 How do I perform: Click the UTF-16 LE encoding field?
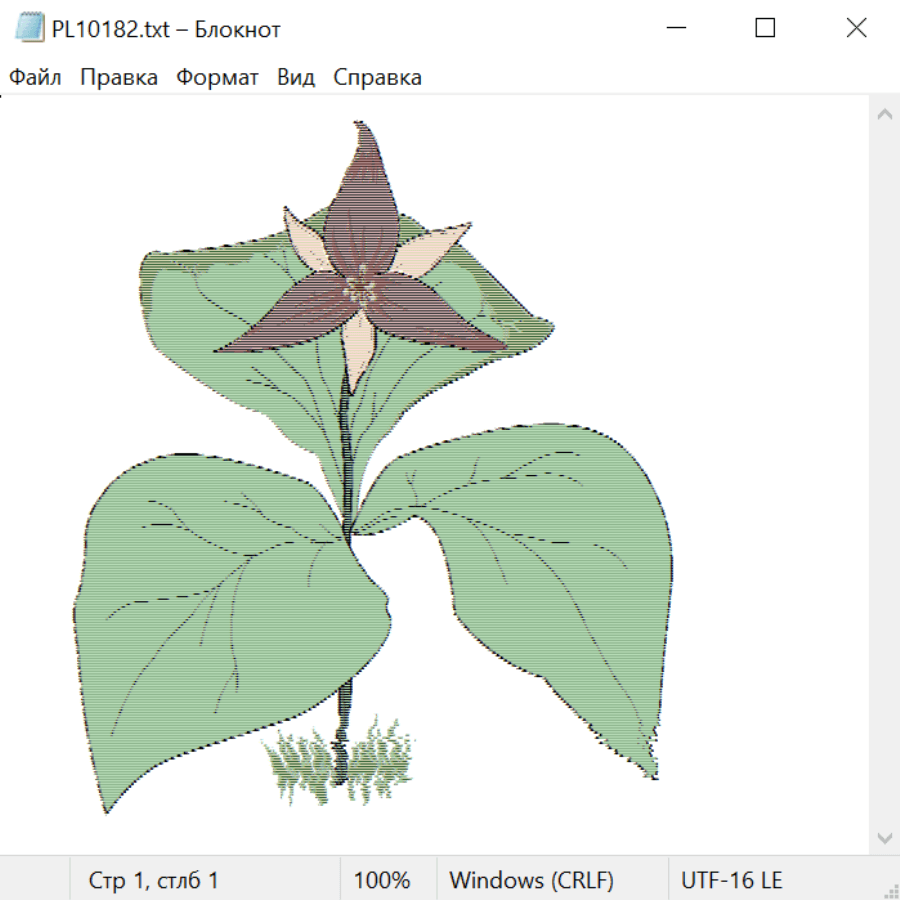(x=731, y=880)
